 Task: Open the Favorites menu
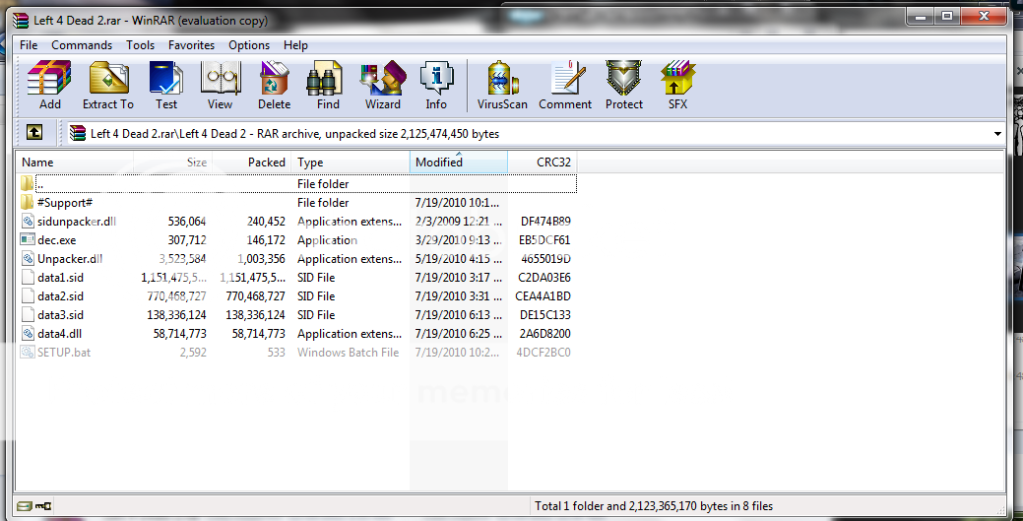pos(191,45)
